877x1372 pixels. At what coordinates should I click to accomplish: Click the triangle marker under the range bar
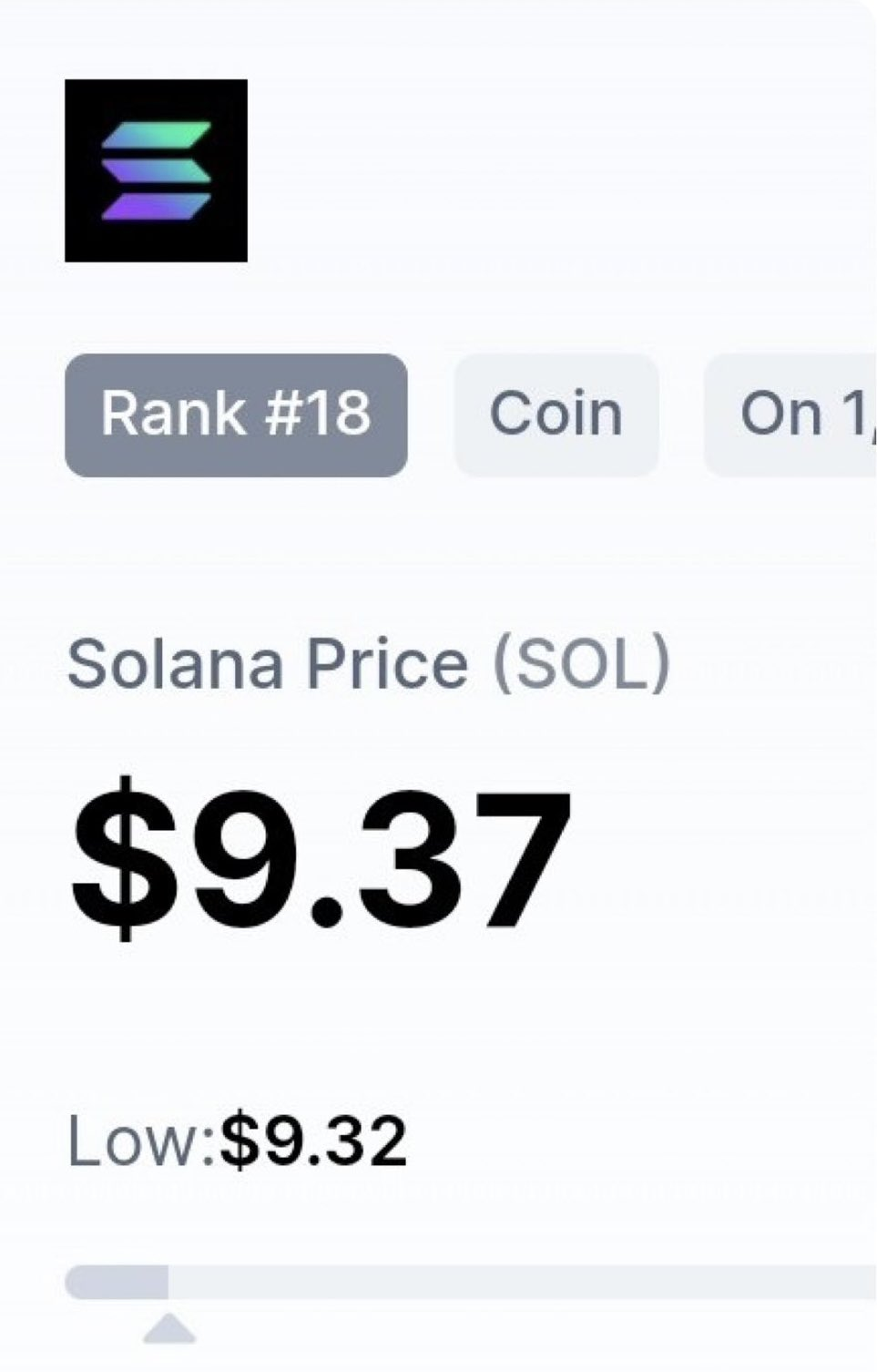click(169, 1328)
